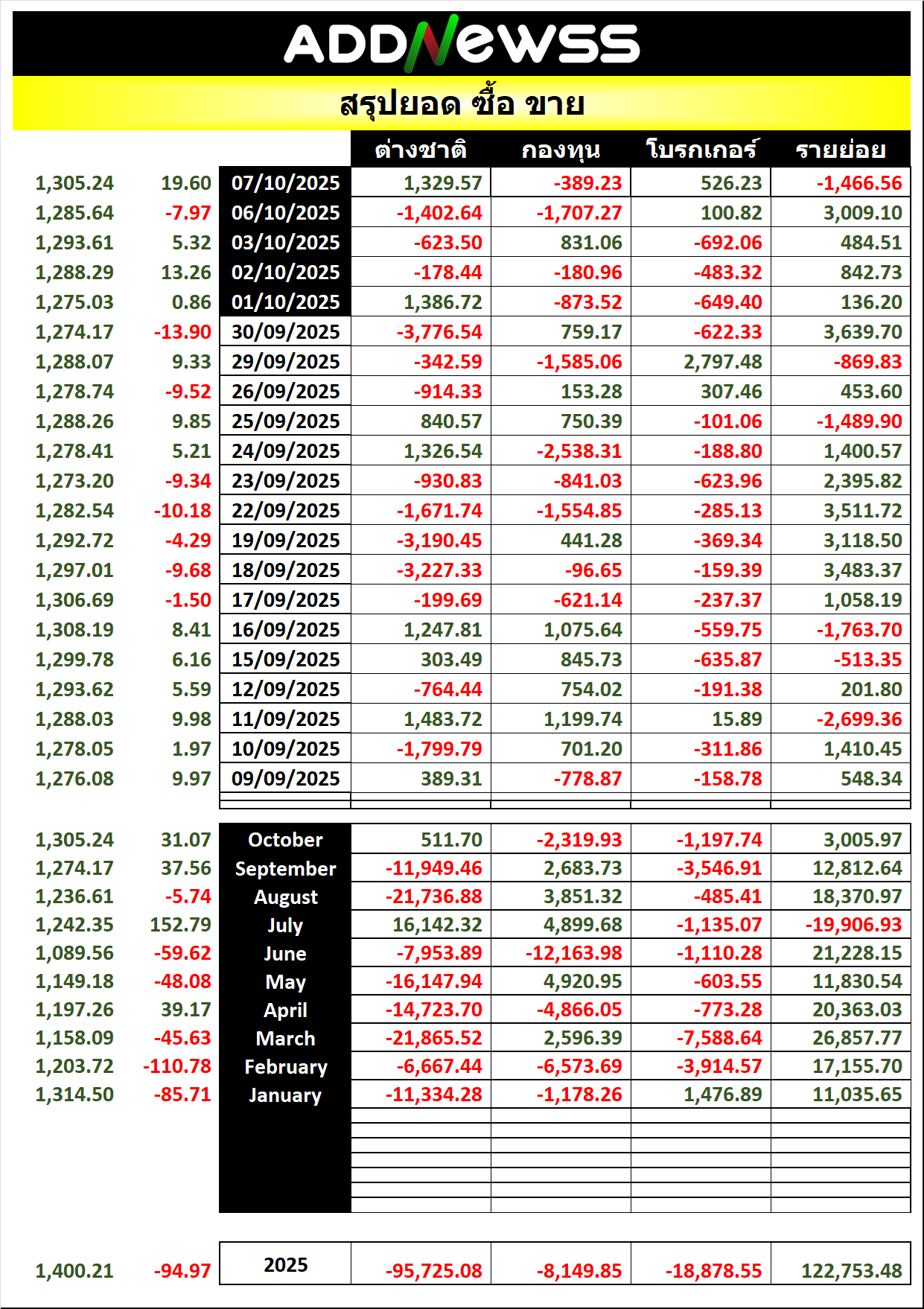Image resolution: width=924 pixels, height=1309 pixels.
Task: Click the October monthly summary label
Action: coord(285,840)
